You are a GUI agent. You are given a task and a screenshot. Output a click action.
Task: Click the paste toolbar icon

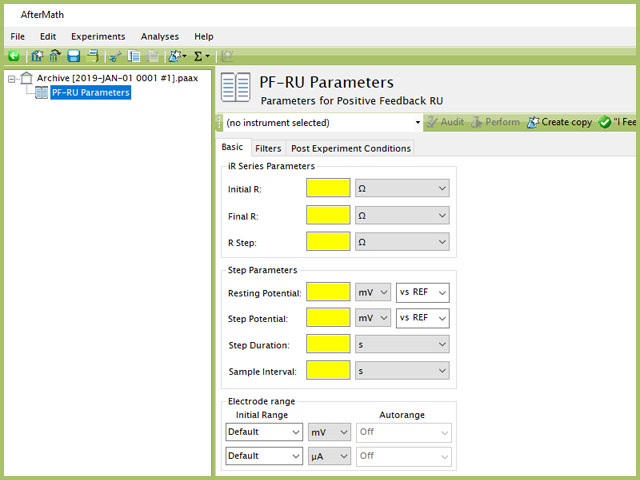click(153, 56)
